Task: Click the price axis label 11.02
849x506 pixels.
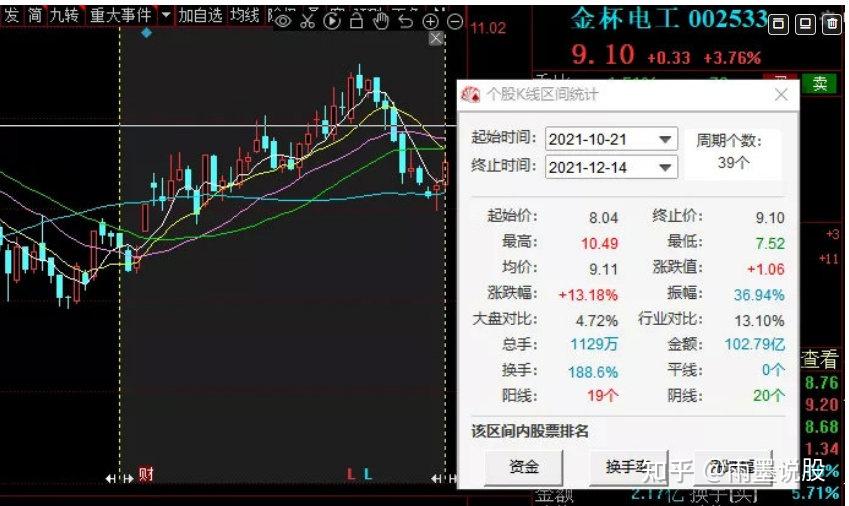Action: click(488, 28)
